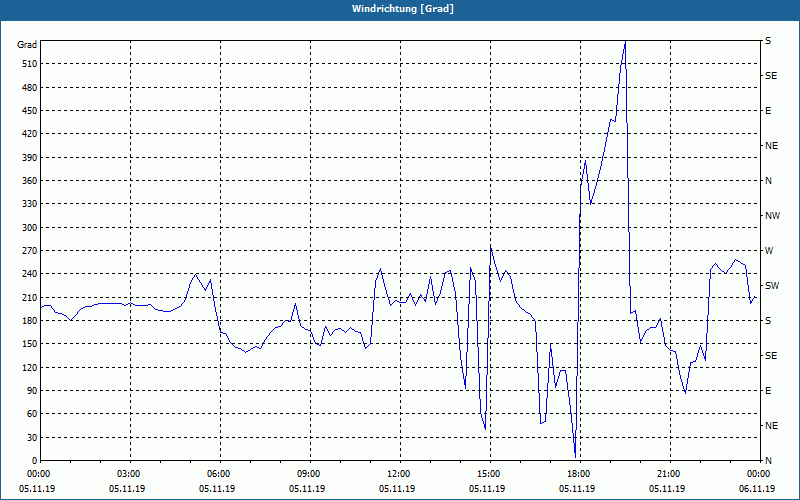
Task: Select the 06:00 time axis label
Action: 220,474
